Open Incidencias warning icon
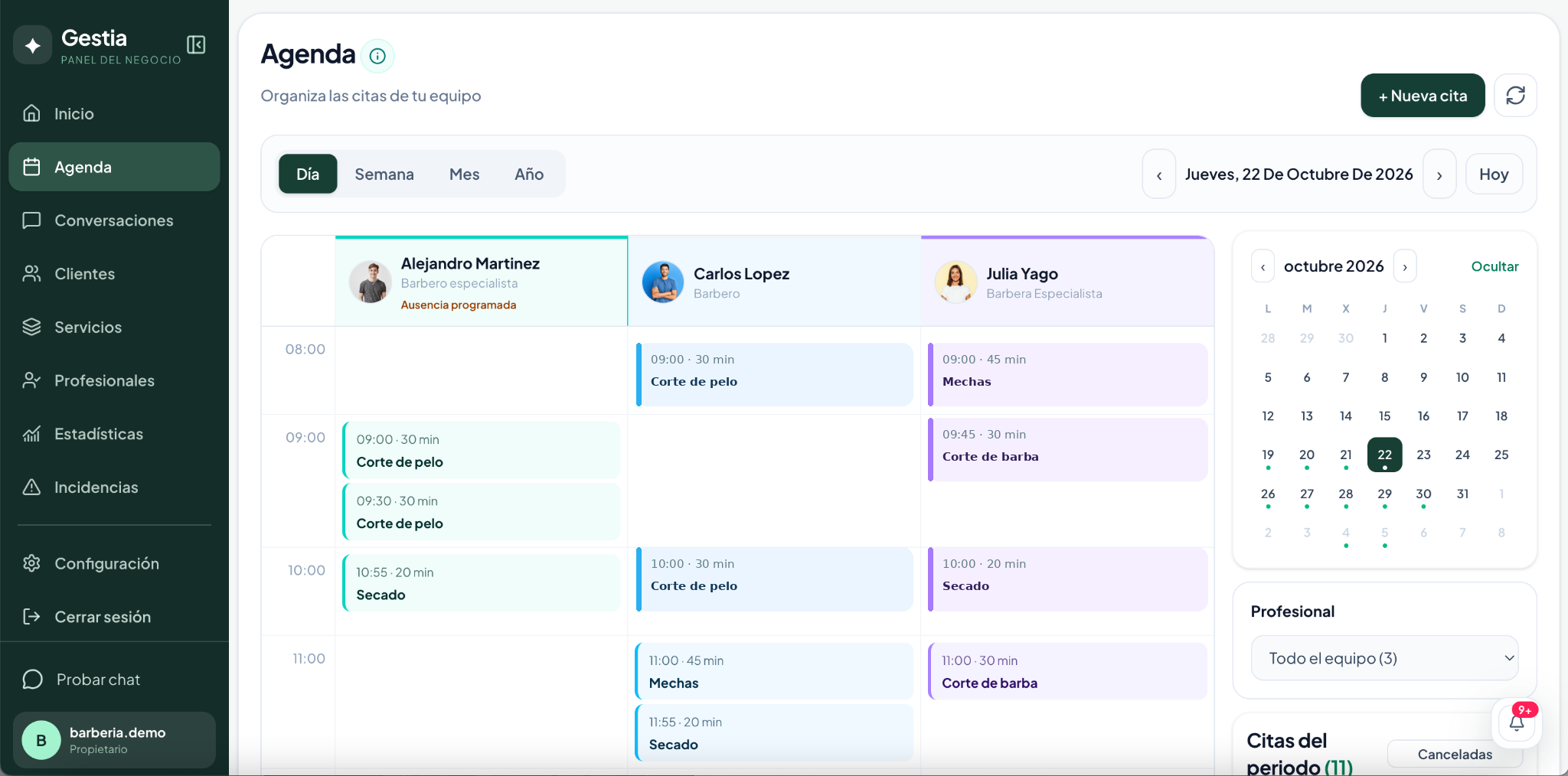Viewport: 1568px width, 776px height. (x=31, y=487)
